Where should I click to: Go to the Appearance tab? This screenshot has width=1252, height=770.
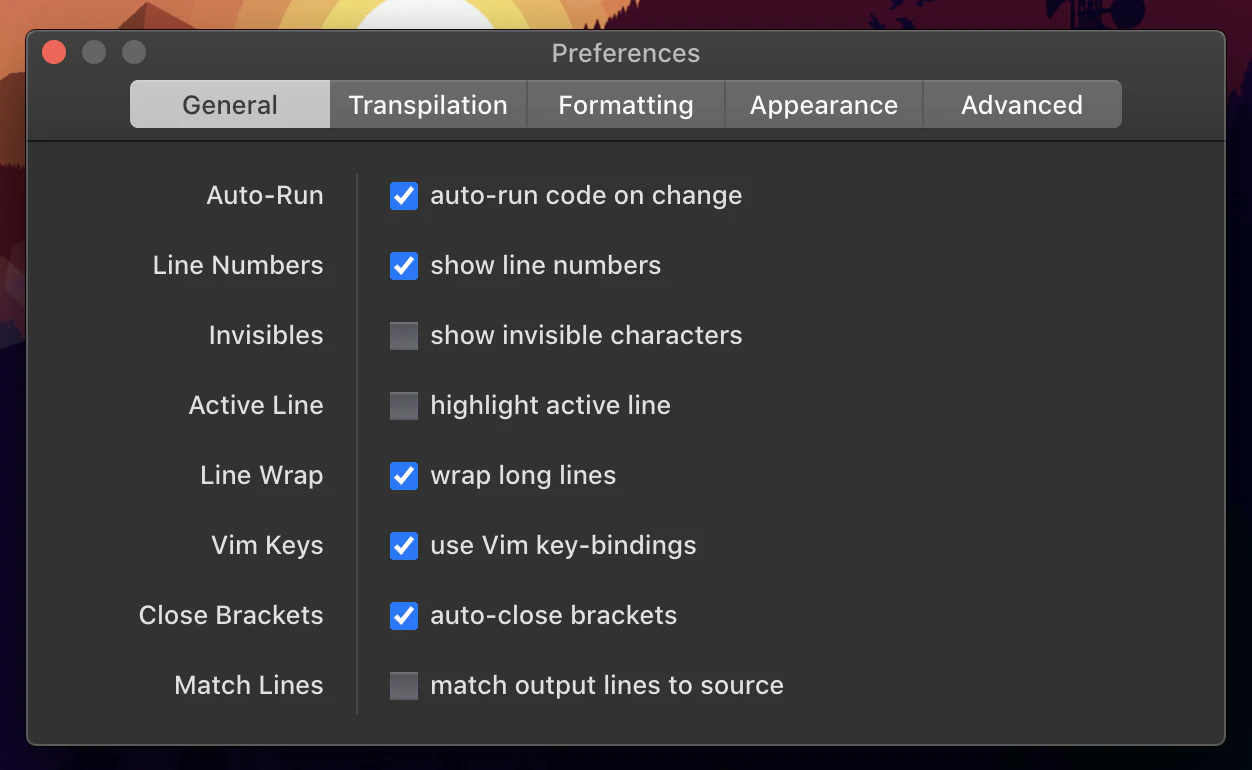pos(824,105)
